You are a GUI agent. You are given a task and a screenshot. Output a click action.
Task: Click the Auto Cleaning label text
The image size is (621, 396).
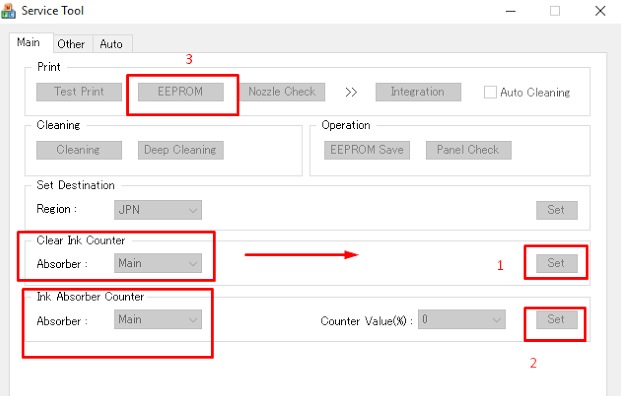point(535,93)
